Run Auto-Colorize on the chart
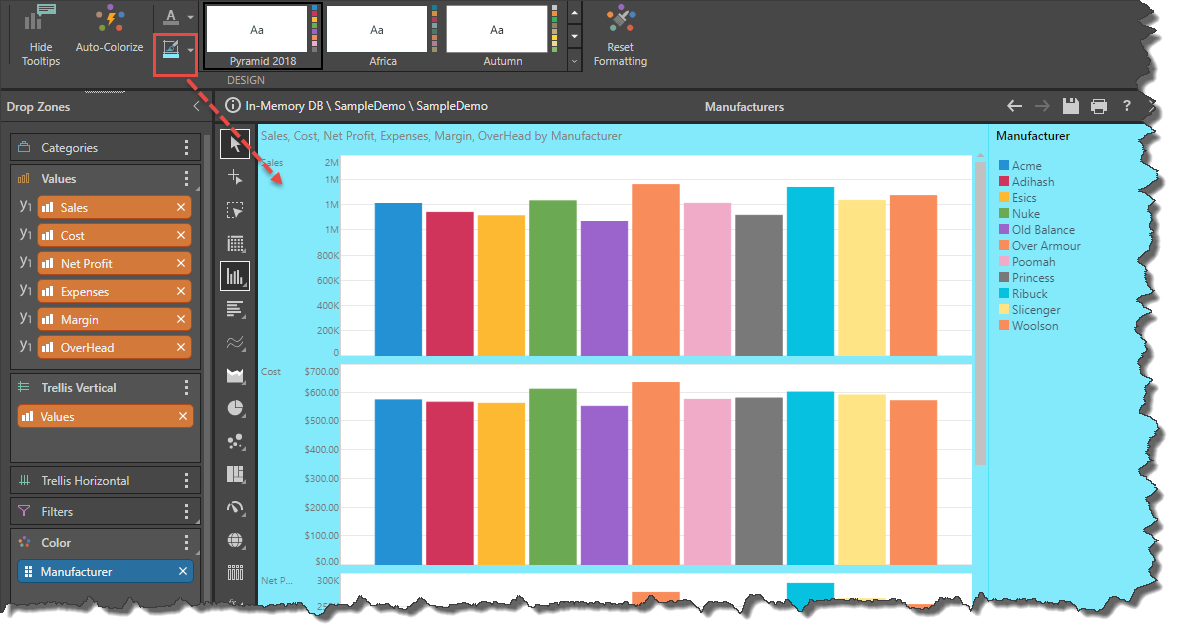Viewport: 1181px width, 636px height. 109,30
